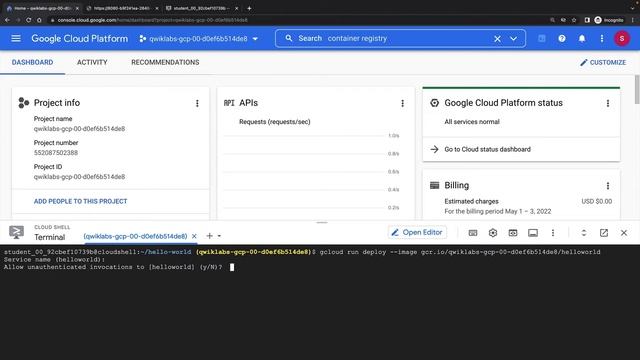This screenshot has width=640, height=360.
Task: Click the Cloud Shell terminal logo icon
Action: tap(16, 232)
